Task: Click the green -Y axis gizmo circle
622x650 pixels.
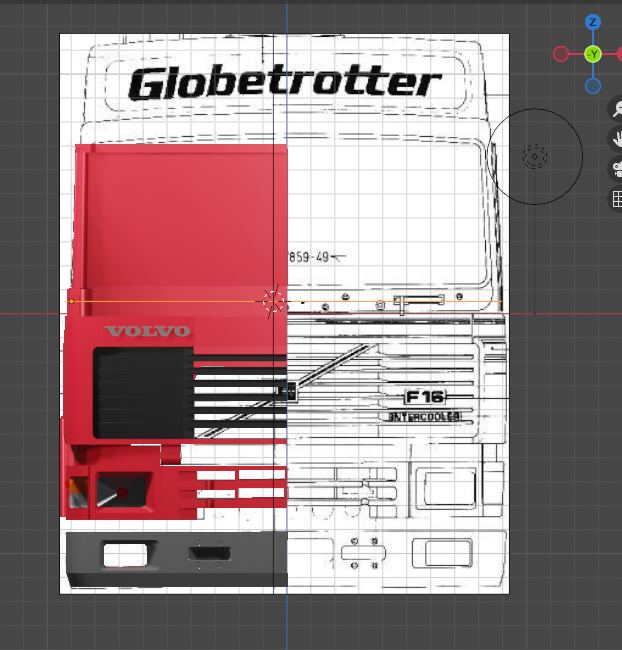Action: pos(593,54)
